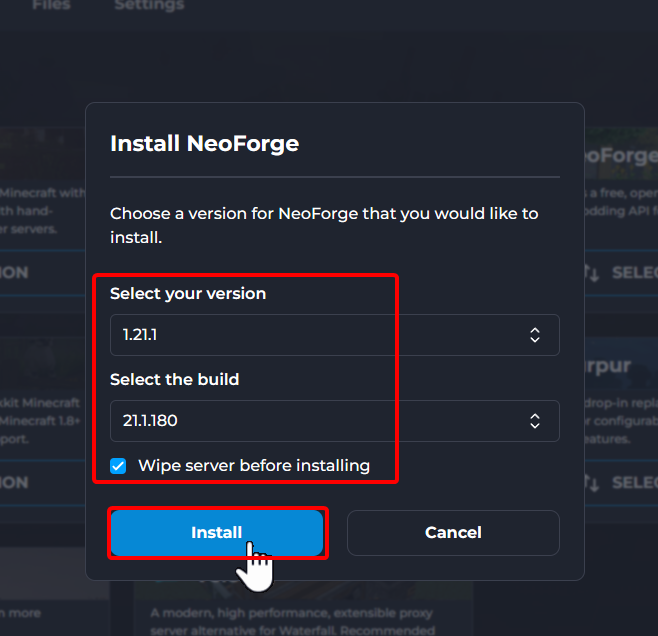Image resolution: width=658 pixels, height=636 pixels.
Task: Open the Files tab in background
Action: coord(51,5)
